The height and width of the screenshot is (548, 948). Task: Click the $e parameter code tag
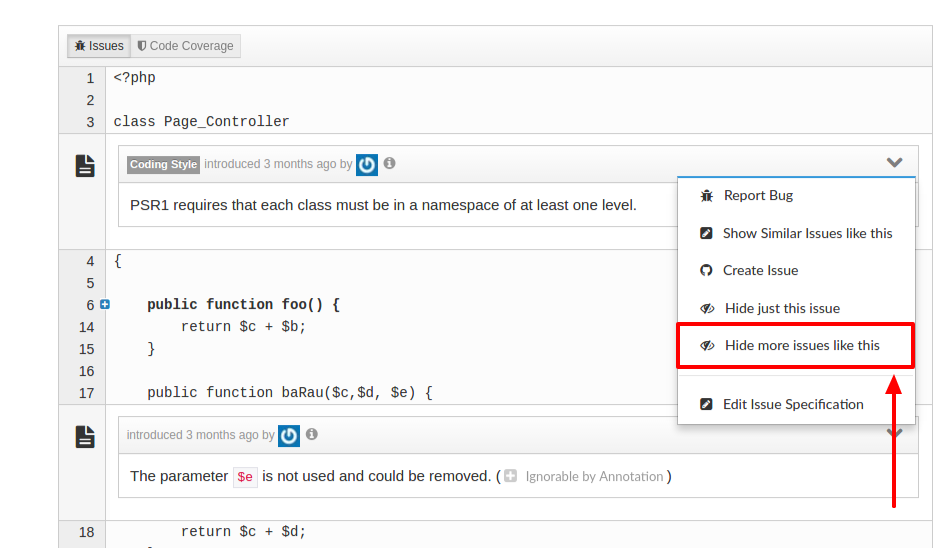(x=245, y=477)
